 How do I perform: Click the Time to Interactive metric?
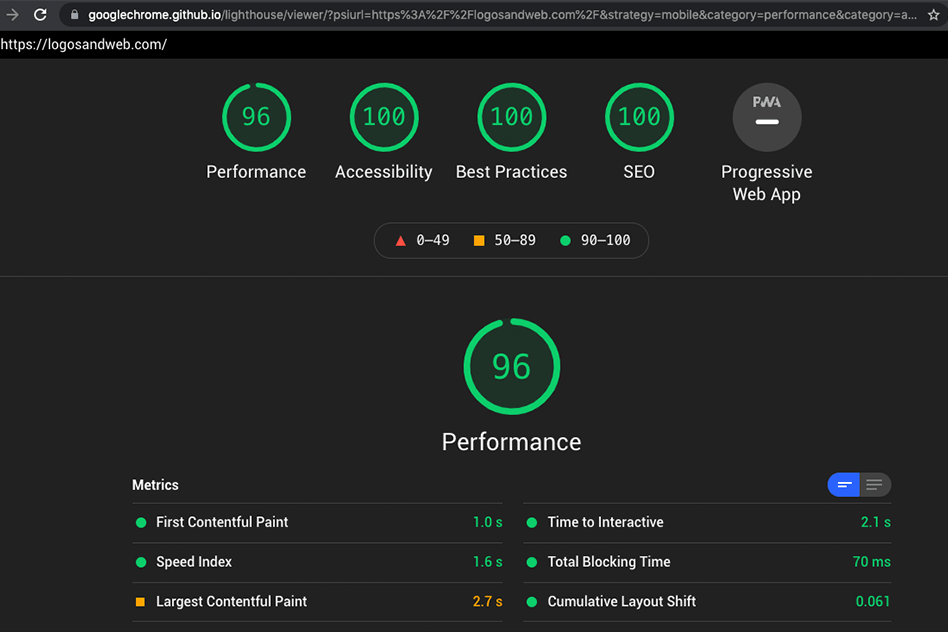pos(605,522)
